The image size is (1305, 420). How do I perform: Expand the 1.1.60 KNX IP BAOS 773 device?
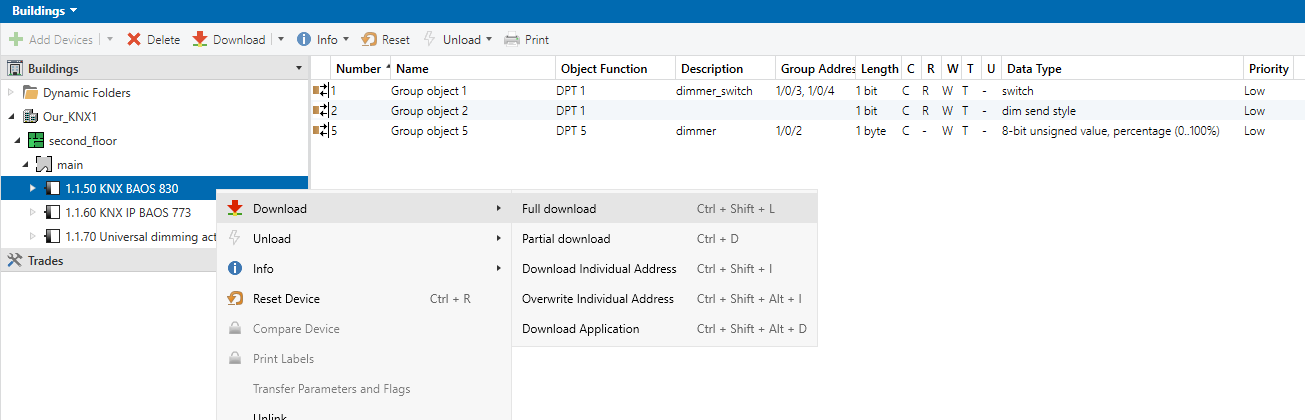[x=33, y=213]
